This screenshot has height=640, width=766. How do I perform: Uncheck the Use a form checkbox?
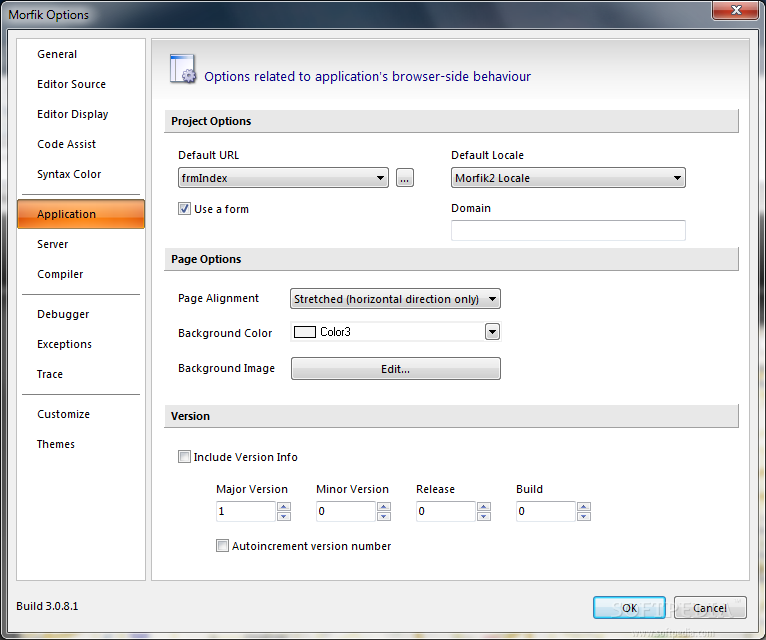point(184,209)
